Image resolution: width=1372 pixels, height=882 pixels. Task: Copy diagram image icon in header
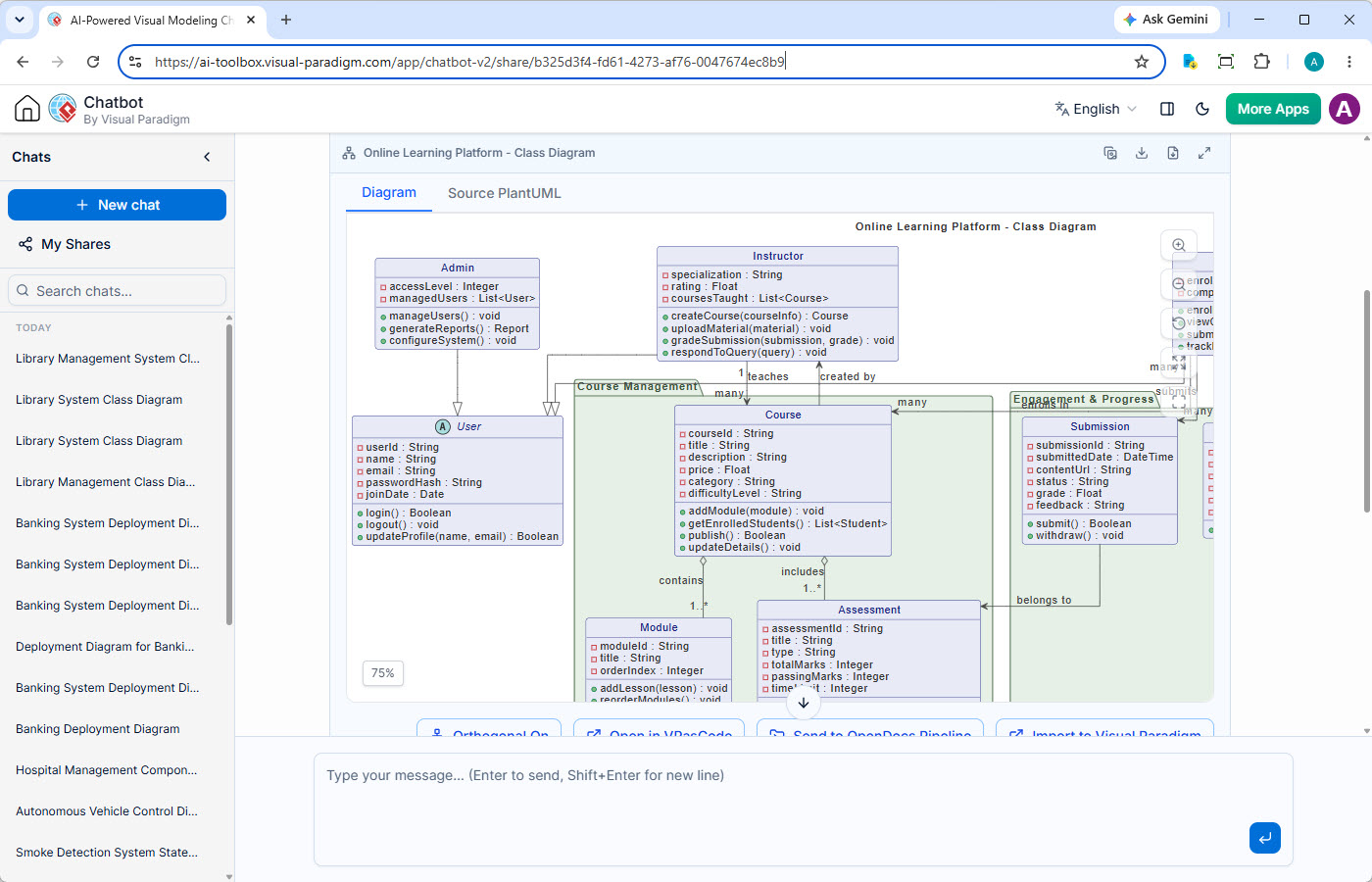[1110, 153]
